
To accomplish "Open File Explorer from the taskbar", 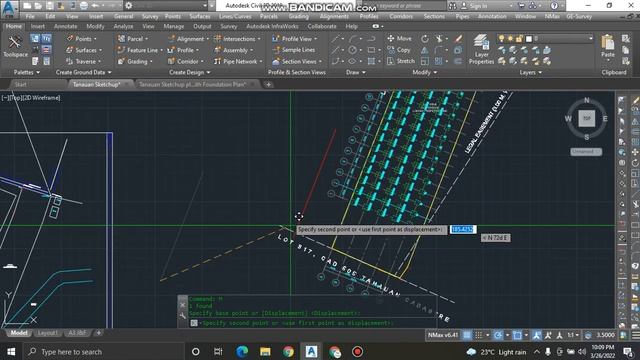I will pos(265,352).
